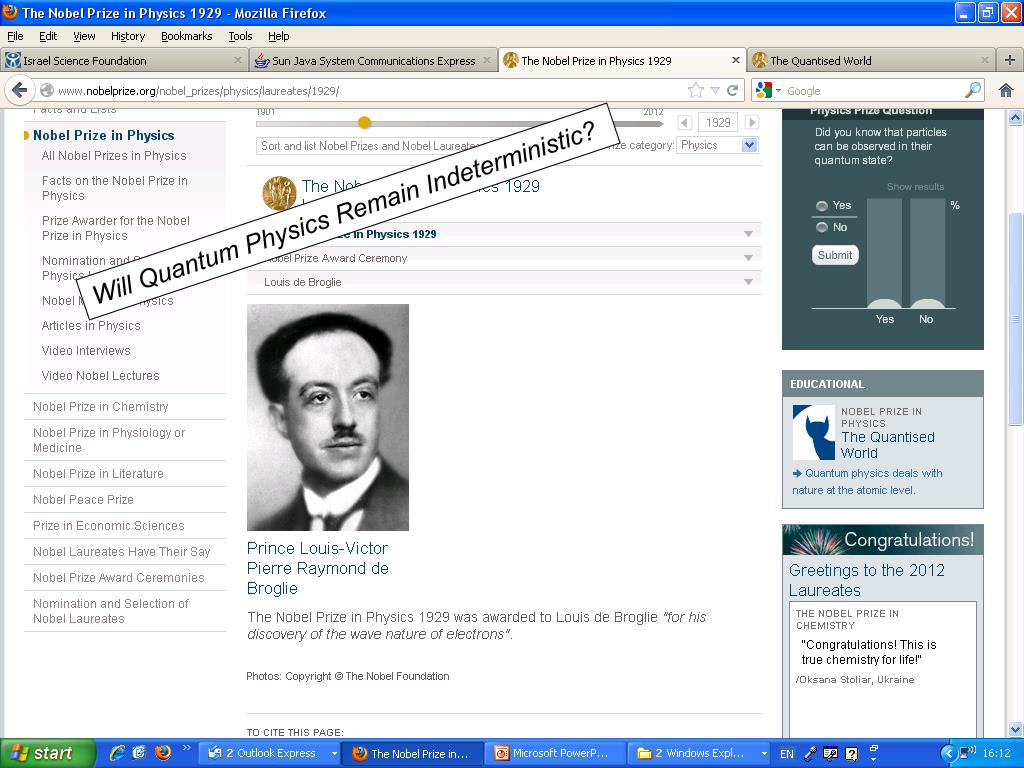Open Google search engine selector icon

[x=768, y=90]
